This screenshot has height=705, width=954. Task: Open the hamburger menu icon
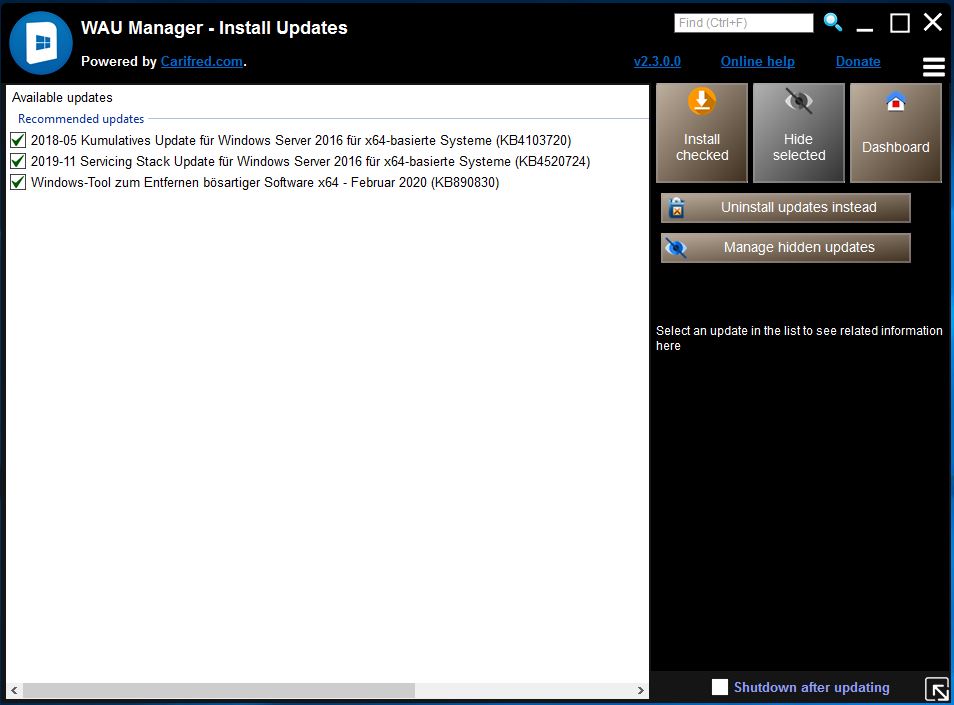[x=933, y=67]
